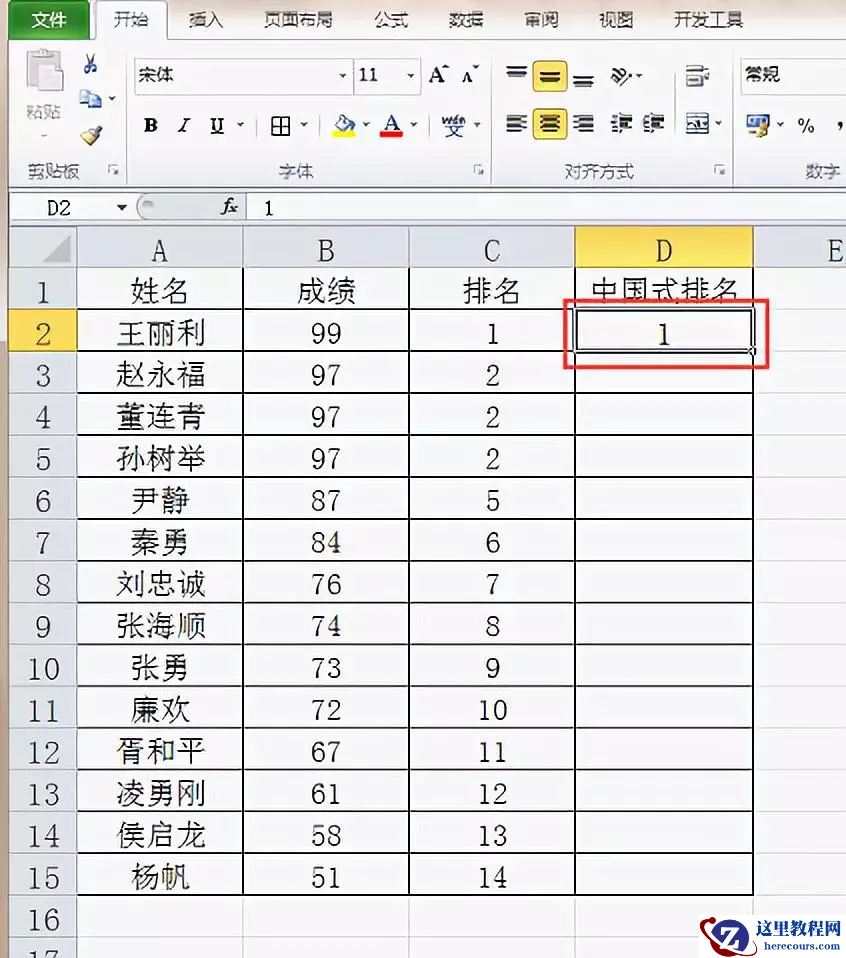846x958 pixels.
Task: Click the Cut scissors icon
Action: tap(90, 63)
